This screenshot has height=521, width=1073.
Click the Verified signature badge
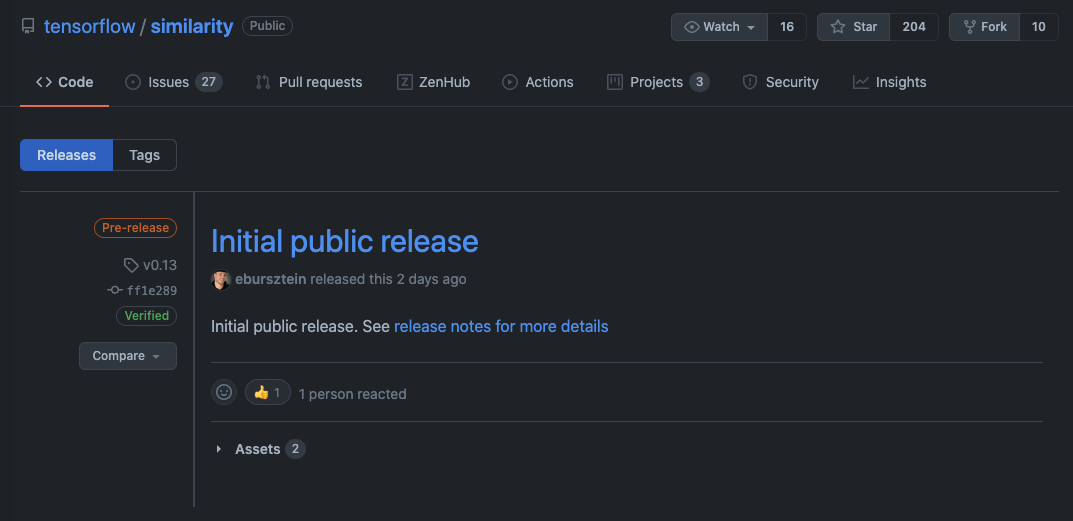pyautogui.click(x=146, y=316)
